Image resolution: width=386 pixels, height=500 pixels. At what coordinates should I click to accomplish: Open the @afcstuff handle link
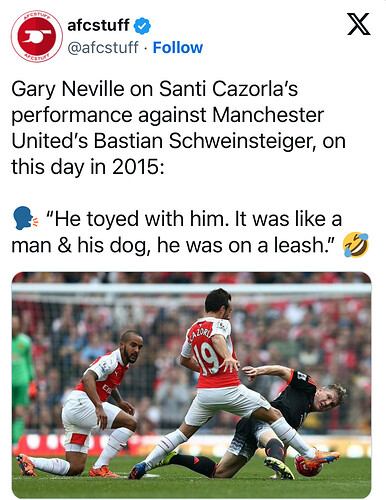(103, 48)
